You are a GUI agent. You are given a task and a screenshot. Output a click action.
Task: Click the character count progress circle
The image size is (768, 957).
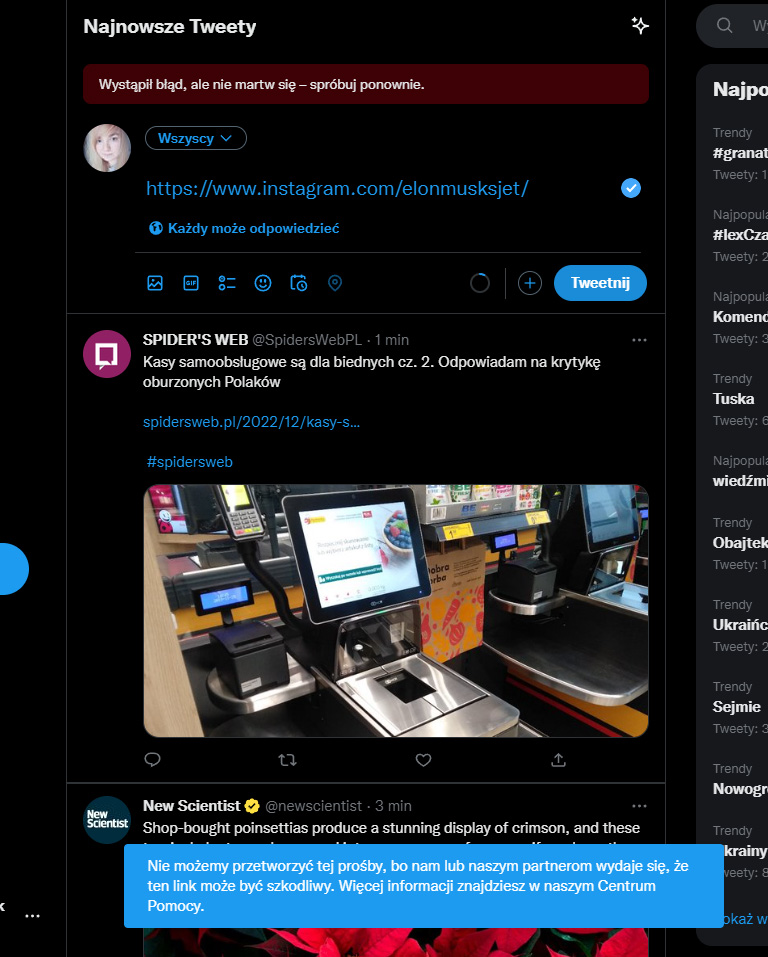[480, 283]
